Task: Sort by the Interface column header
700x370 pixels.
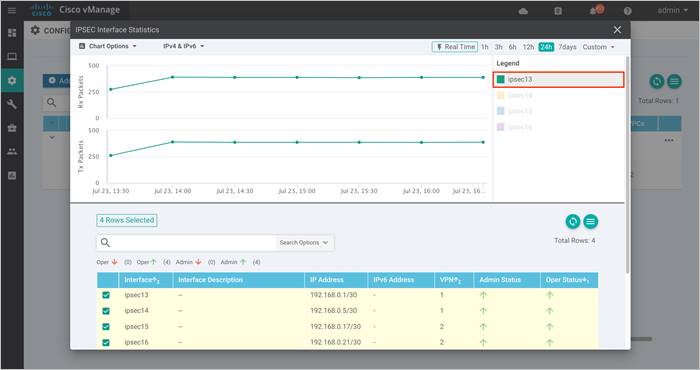Action: click(x=146, y=280)
